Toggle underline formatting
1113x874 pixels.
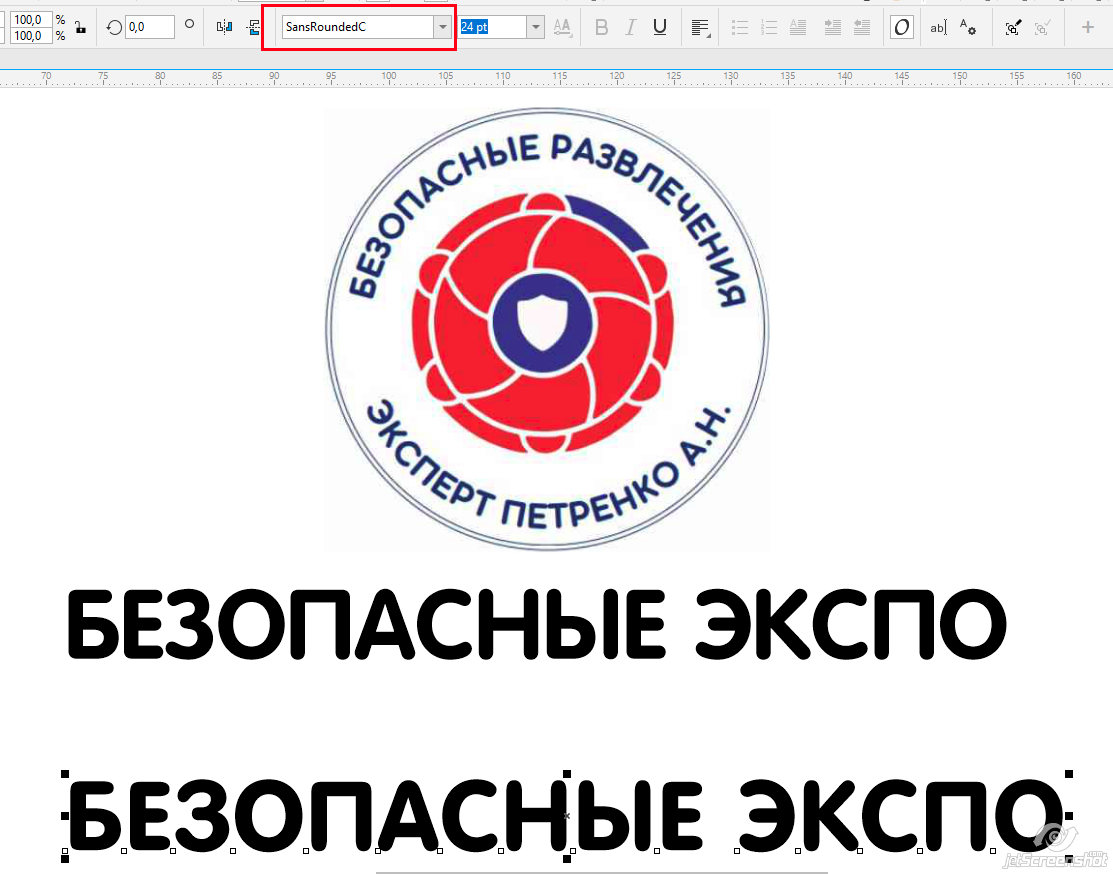pos(659,27)
